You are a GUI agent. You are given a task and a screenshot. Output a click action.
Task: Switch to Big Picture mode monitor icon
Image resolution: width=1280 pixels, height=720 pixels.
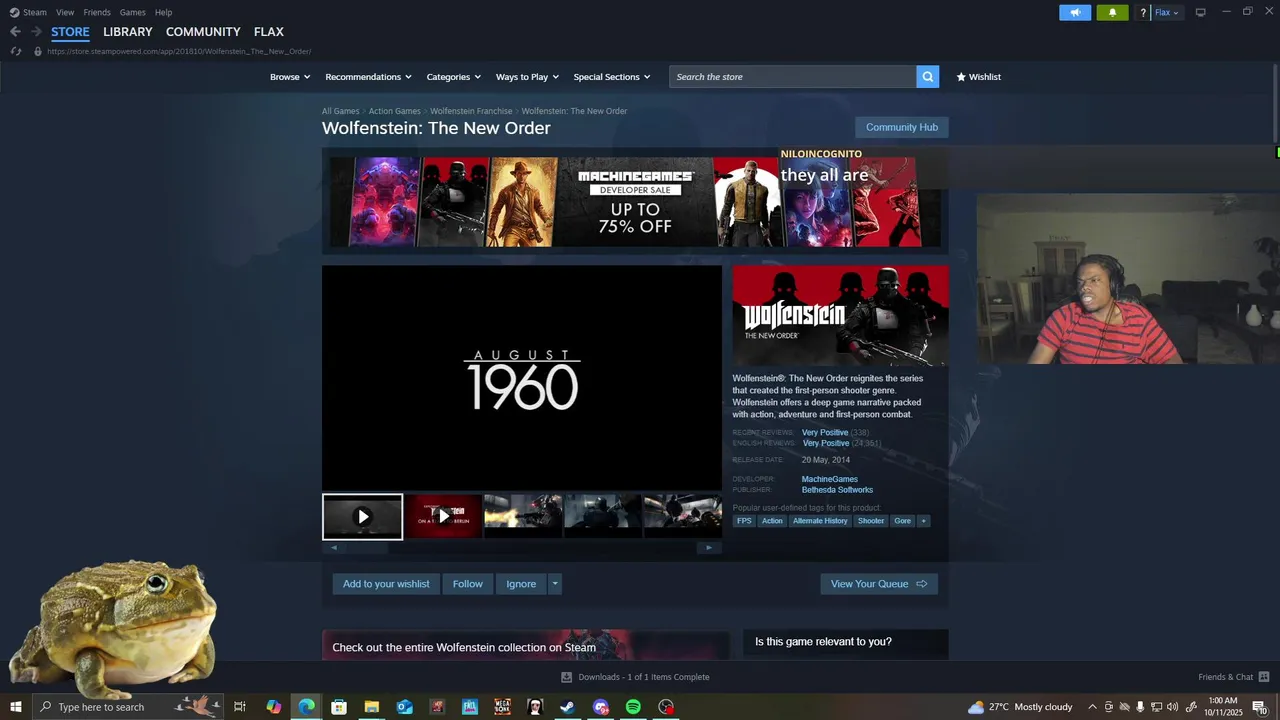tap(1200, 12)
